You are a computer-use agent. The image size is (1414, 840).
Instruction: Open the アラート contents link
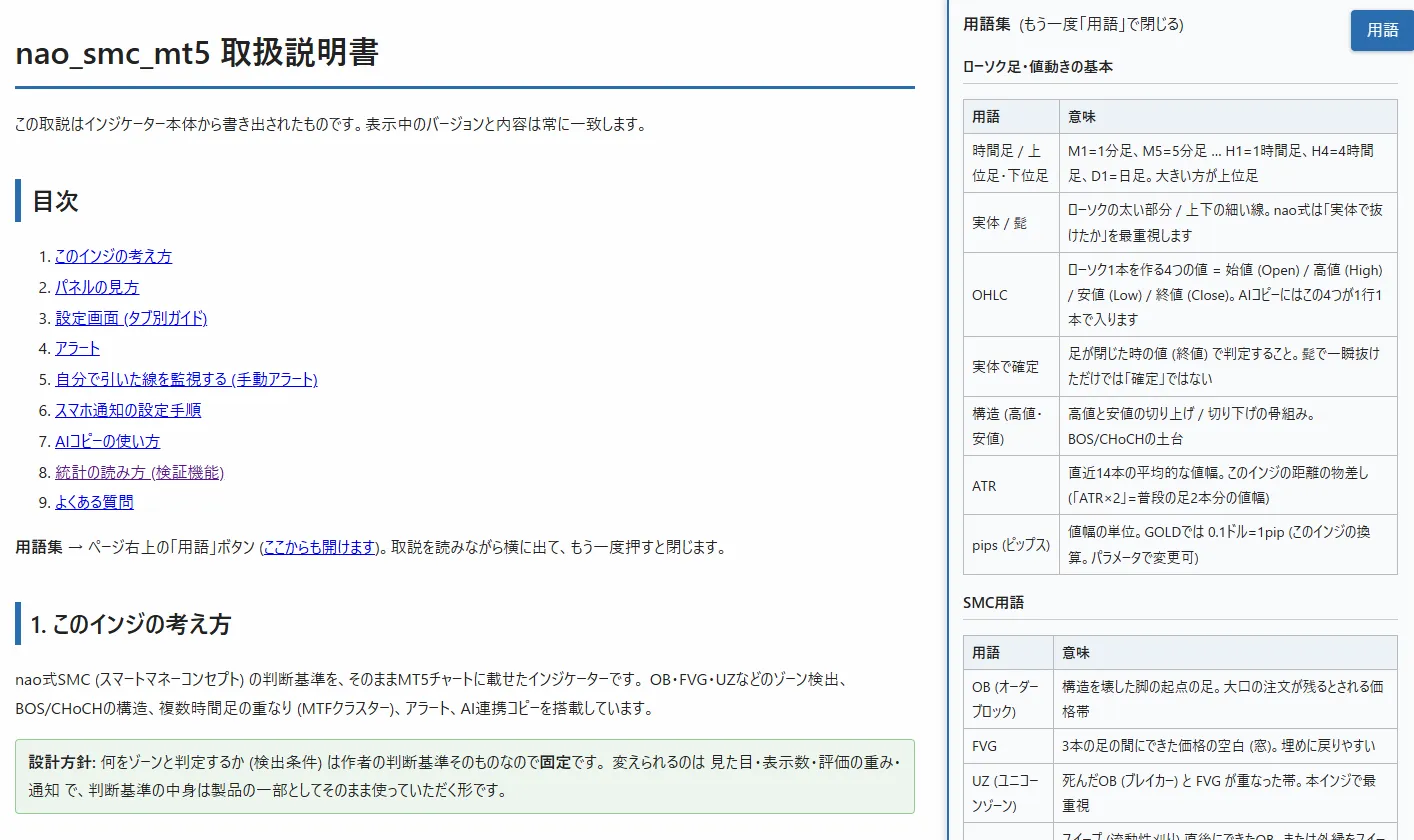tap(77, 348)
